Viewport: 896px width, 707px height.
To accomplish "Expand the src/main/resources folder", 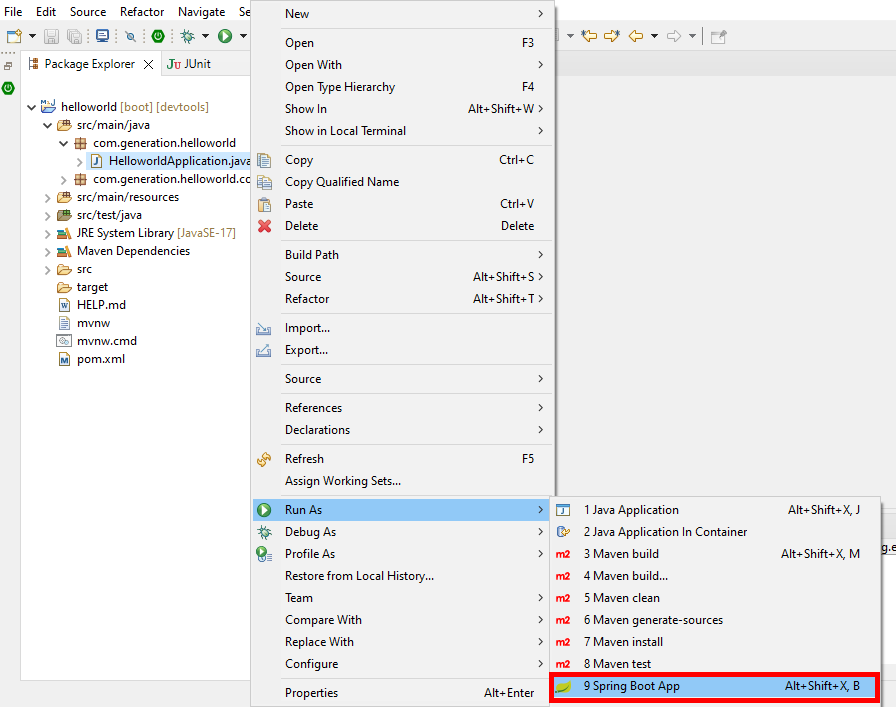I will point(47,198).
